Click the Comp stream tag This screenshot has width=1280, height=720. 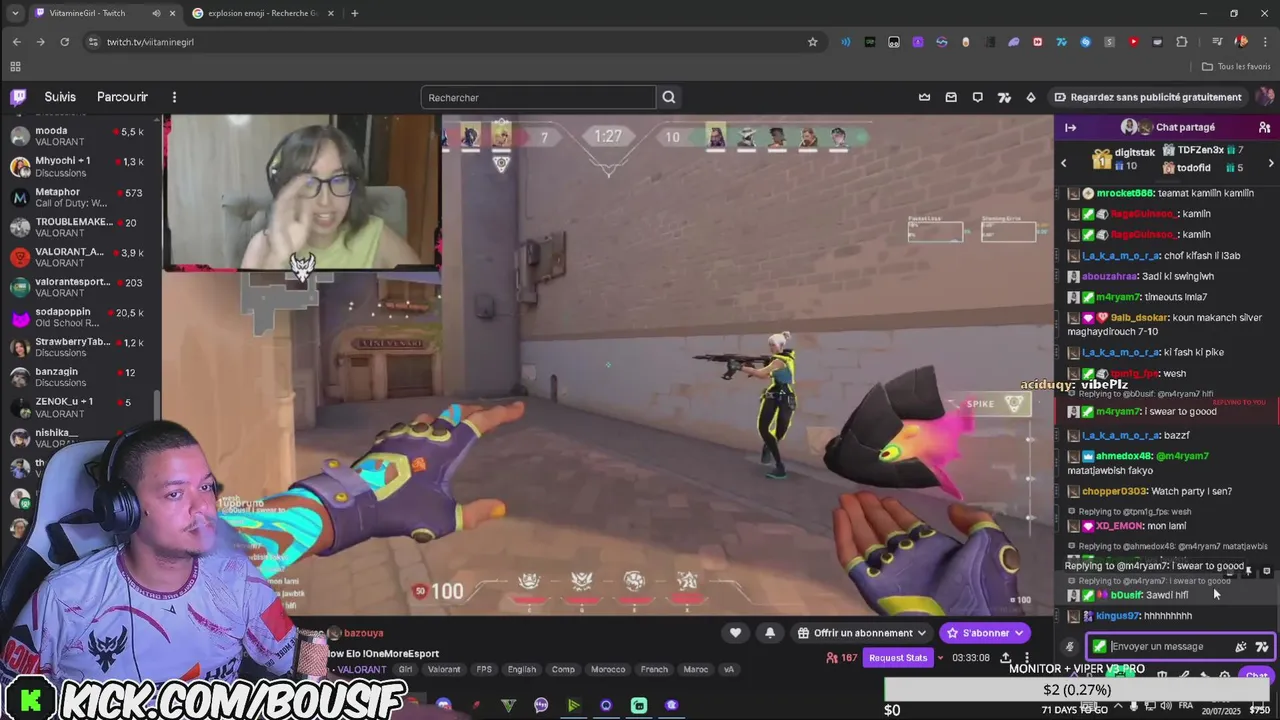click(563, 669)
